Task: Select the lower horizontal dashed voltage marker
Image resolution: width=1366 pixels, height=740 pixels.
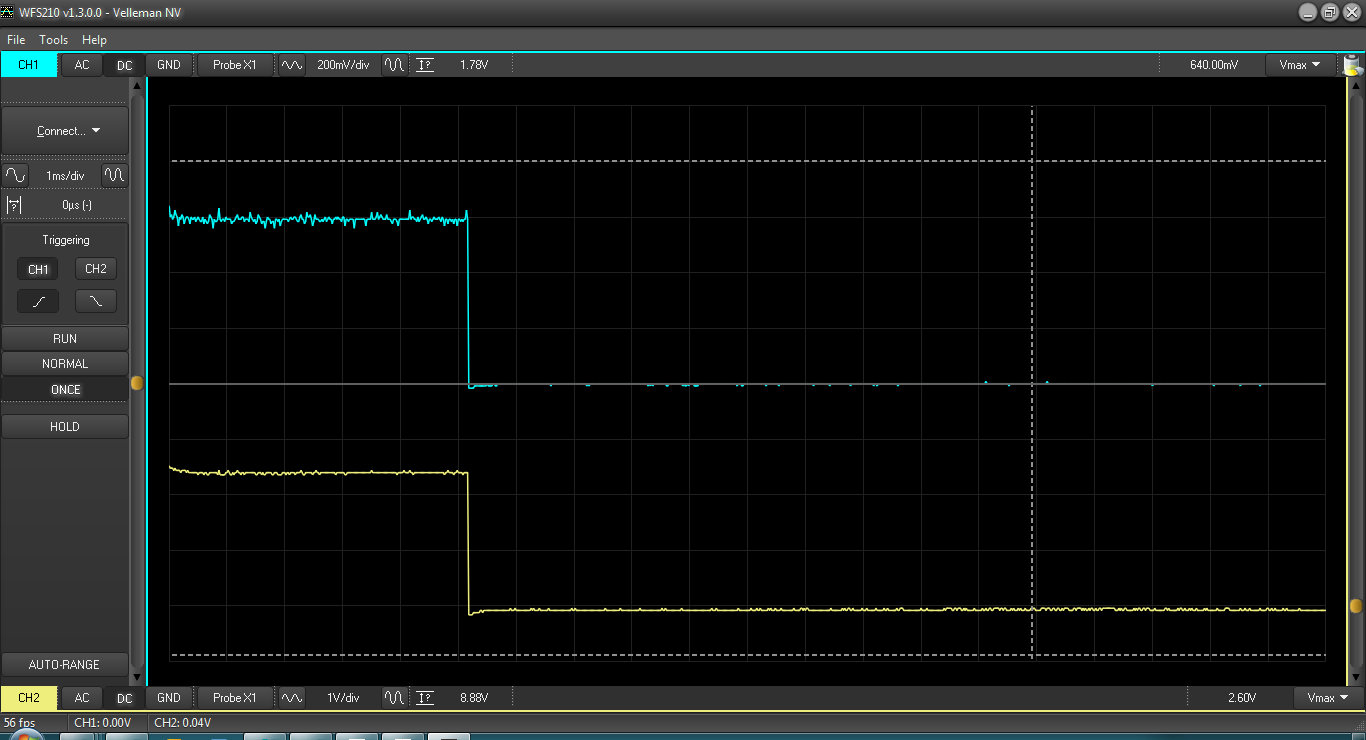Action: (748, 656)
